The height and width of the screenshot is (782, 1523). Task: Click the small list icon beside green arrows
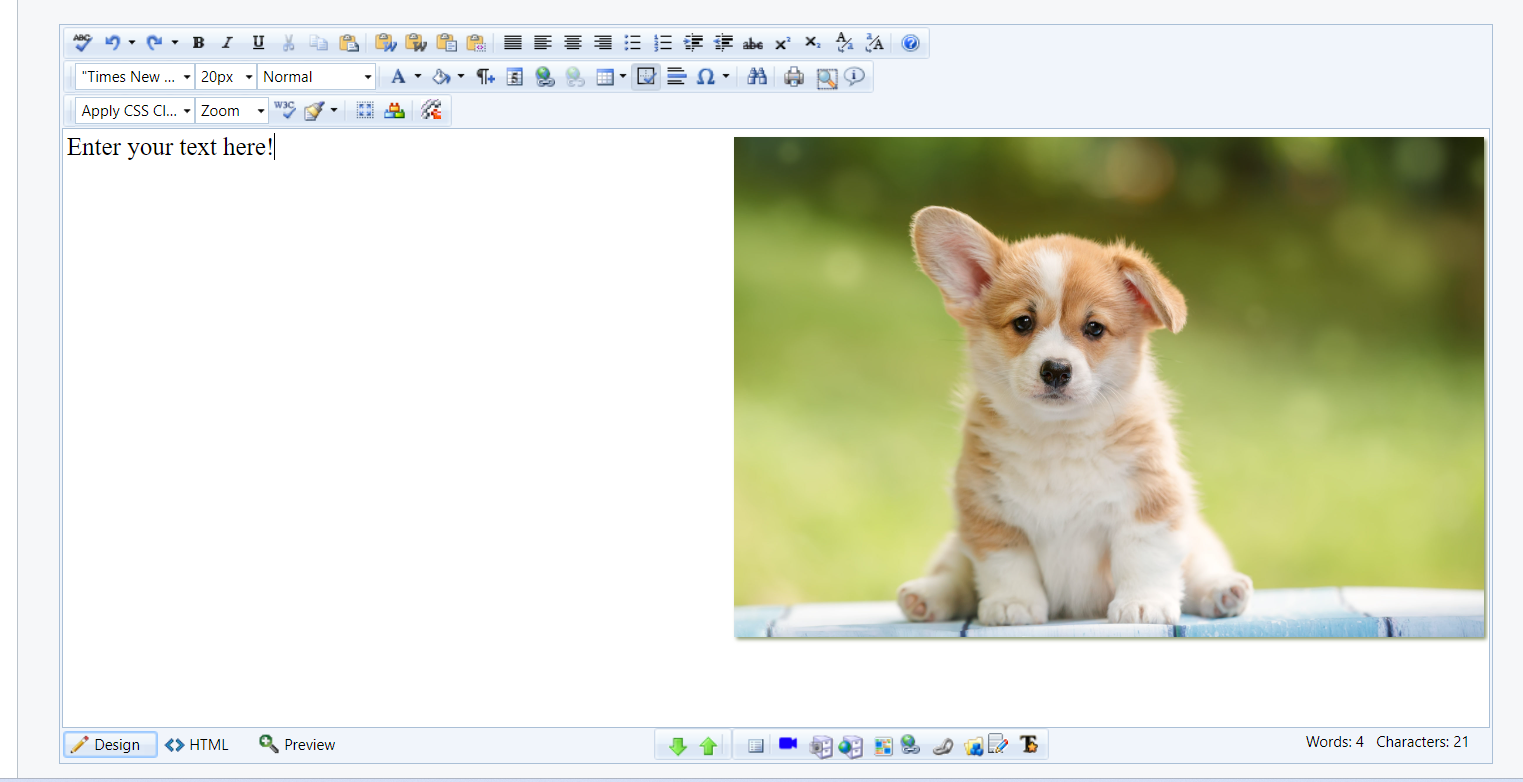(755, 746)
